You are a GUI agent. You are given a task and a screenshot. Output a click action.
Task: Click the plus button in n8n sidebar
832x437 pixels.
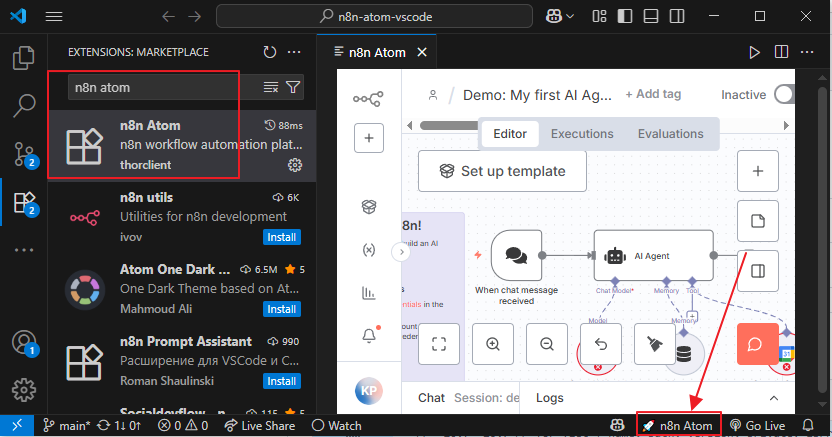[369, 138]
